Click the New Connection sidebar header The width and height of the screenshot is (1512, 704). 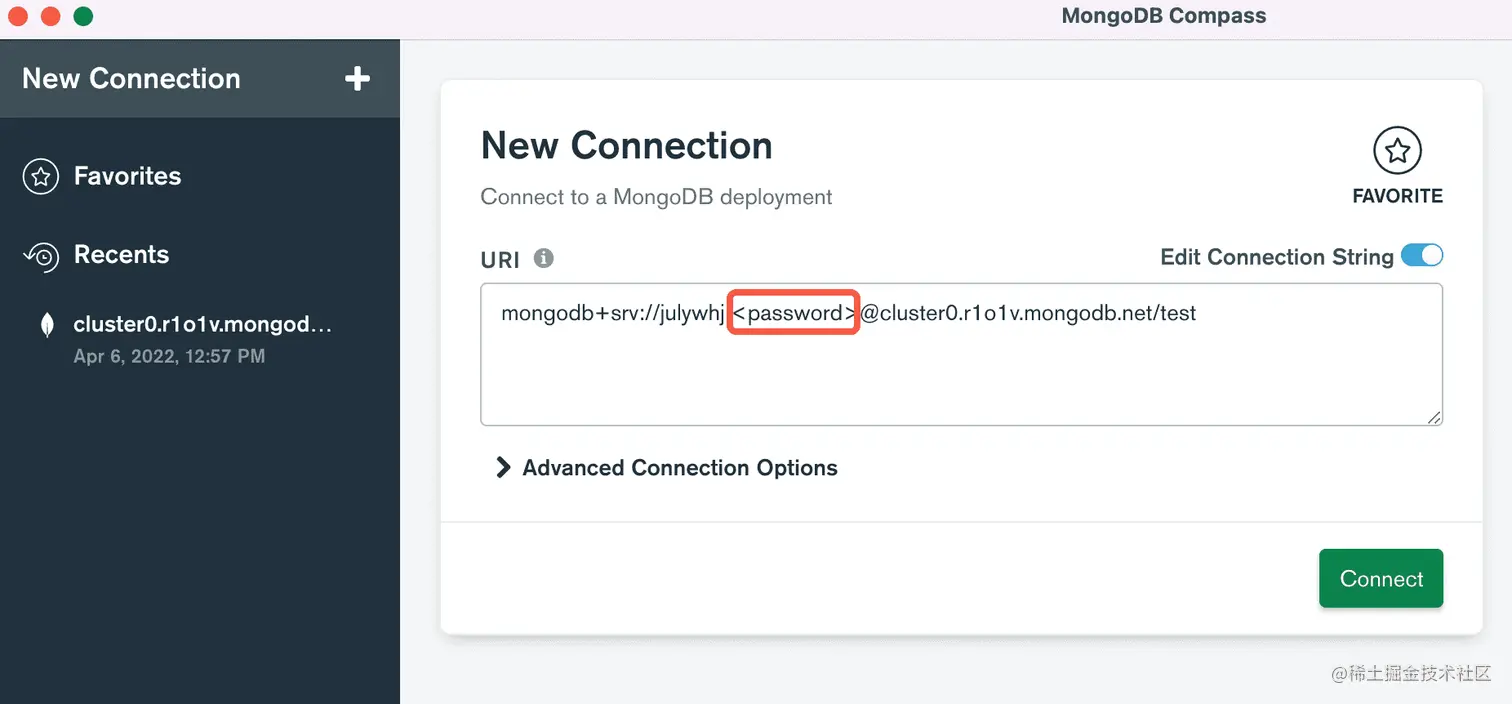(x=131, y=79)
